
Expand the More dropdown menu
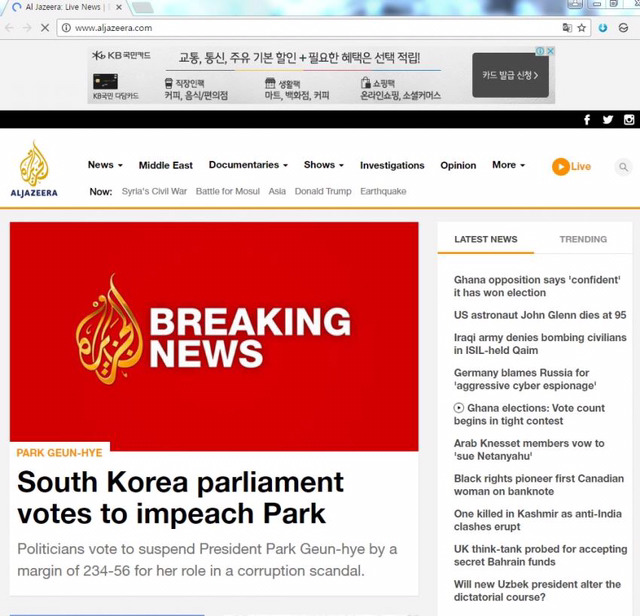[508, 165]
